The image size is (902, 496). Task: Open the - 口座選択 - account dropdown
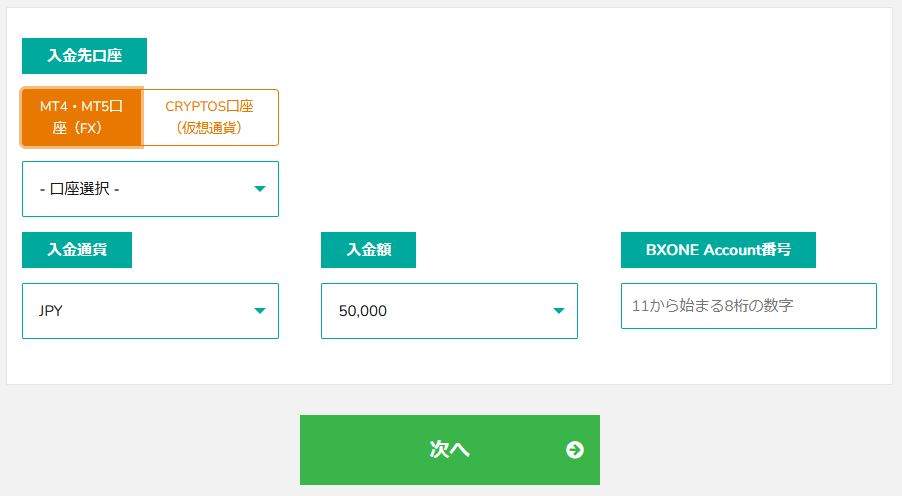150,189
